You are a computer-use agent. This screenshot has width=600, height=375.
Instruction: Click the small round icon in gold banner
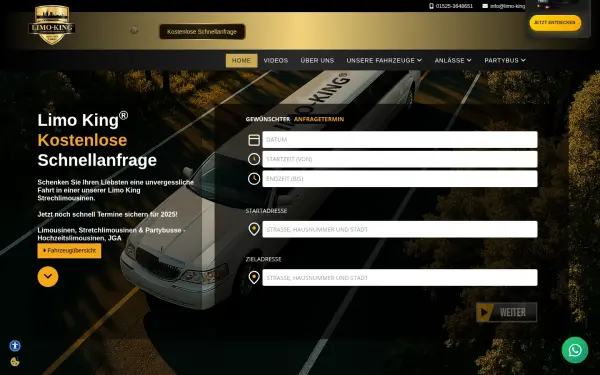click(134, 30)
